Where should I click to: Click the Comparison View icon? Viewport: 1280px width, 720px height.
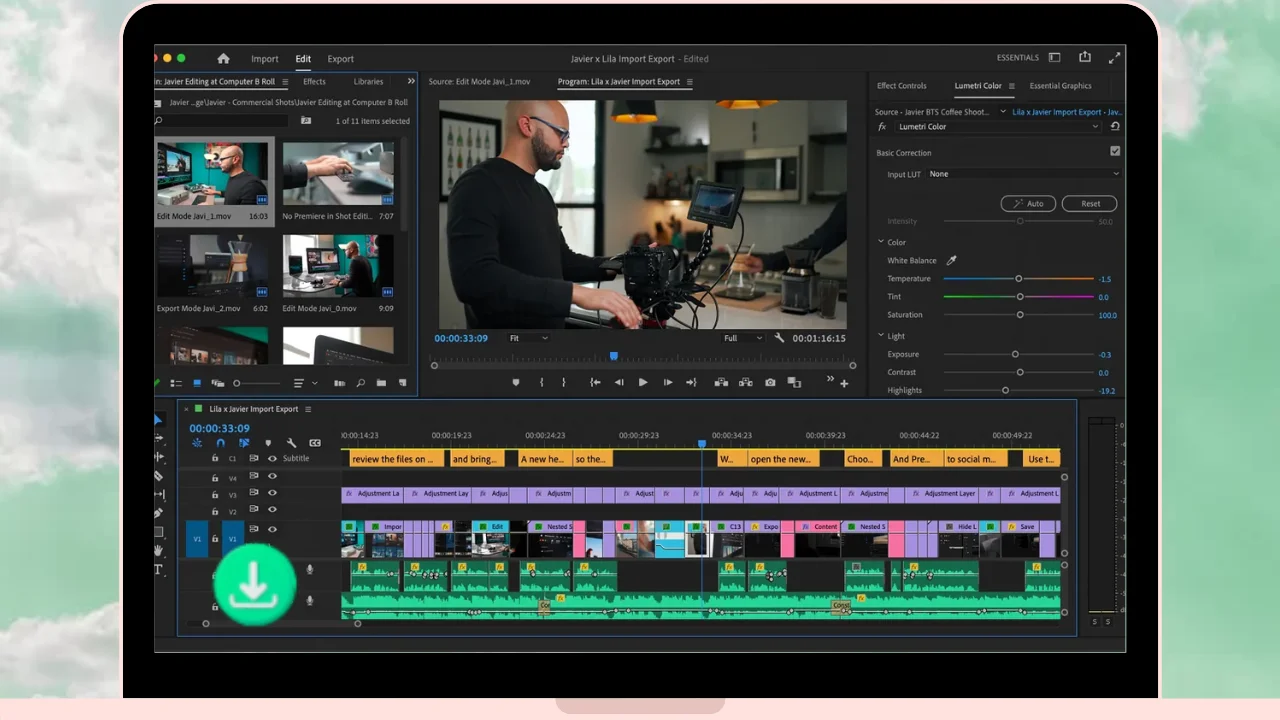794,382
